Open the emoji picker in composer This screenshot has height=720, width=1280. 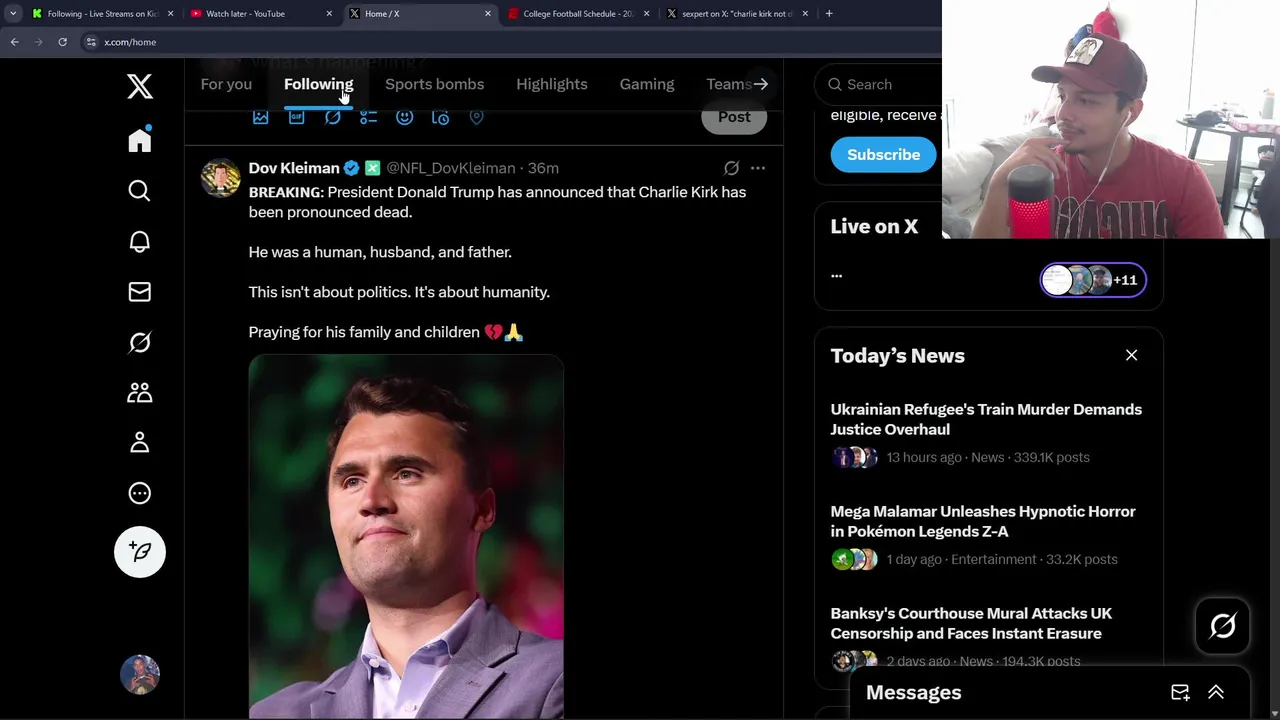click(x=404, y=117)
